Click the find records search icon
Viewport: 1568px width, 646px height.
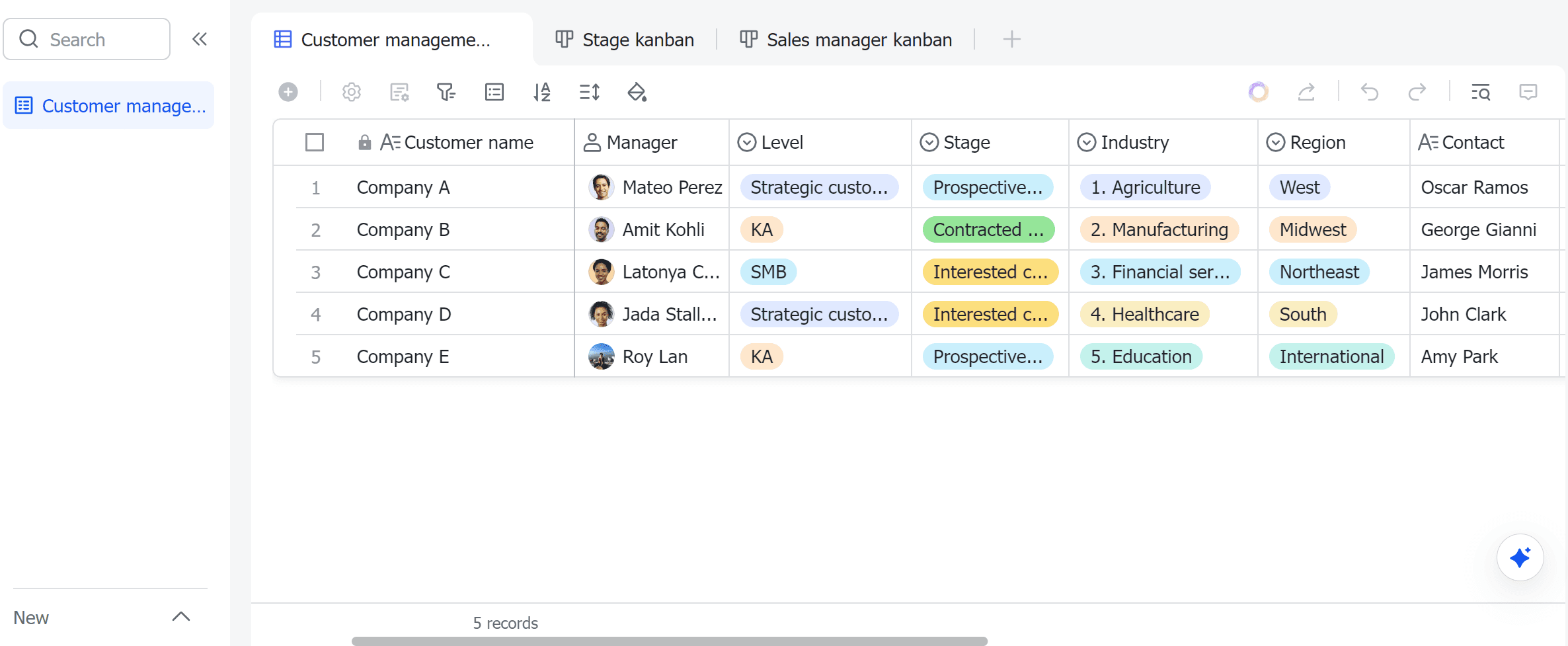tap(1481, 92)
